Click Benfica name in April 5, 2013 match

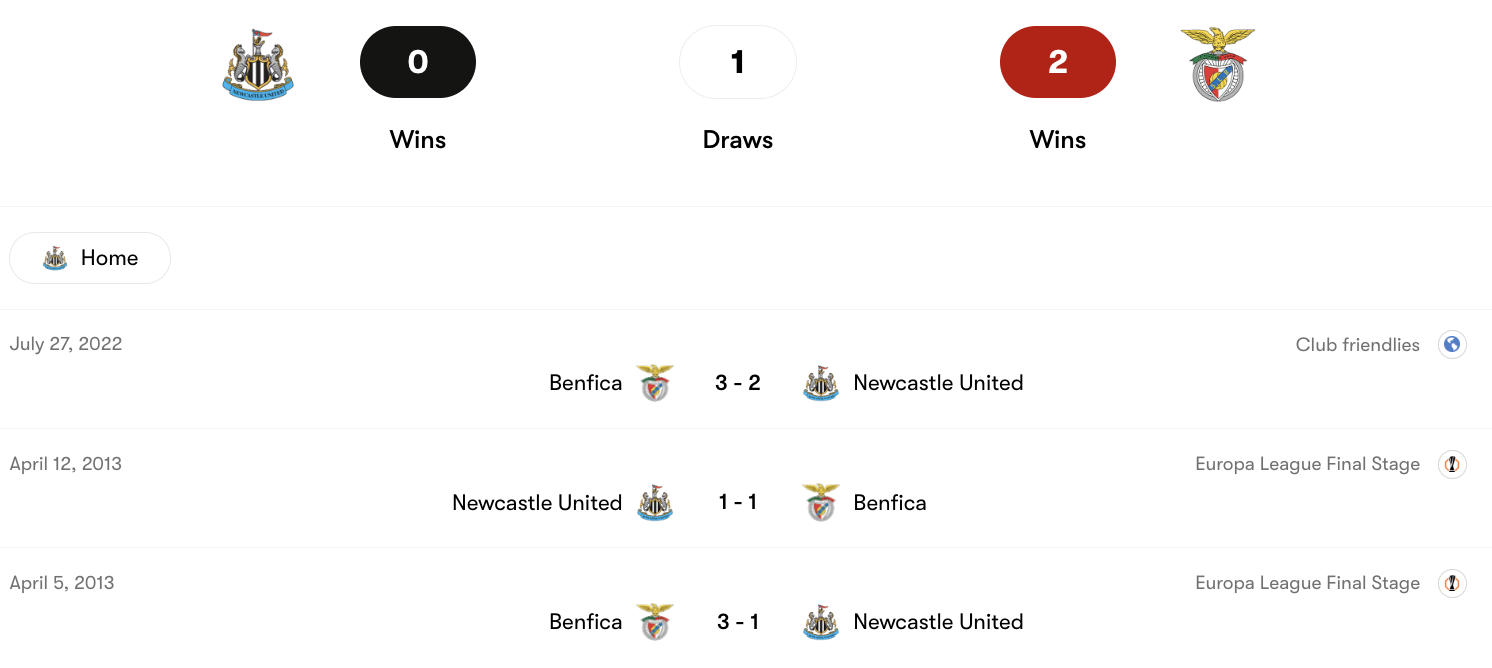coord(585,622)
